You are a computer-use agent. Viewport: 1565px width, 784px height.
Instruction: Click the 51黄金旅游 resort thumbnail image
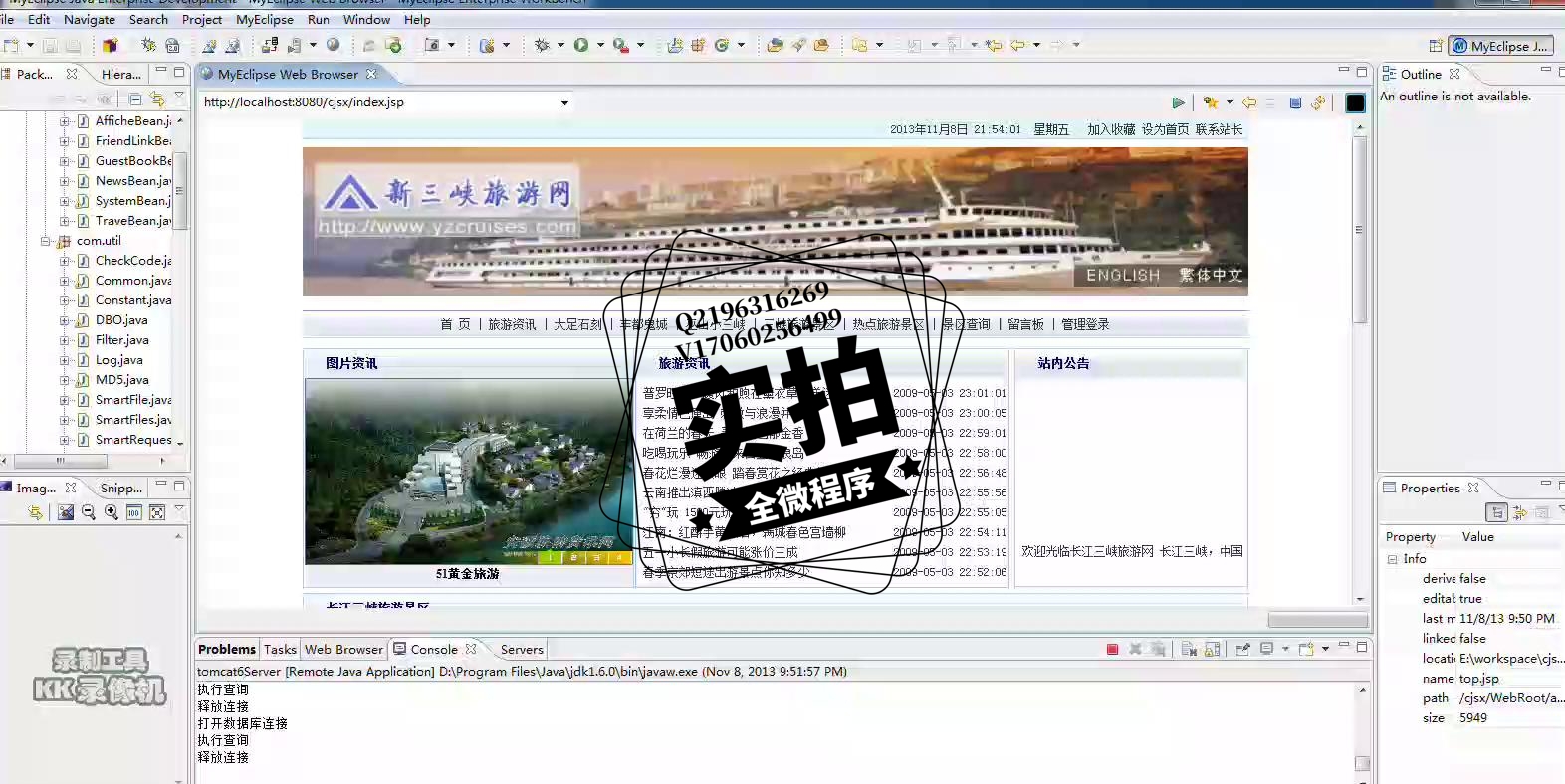tap(468, 472)
